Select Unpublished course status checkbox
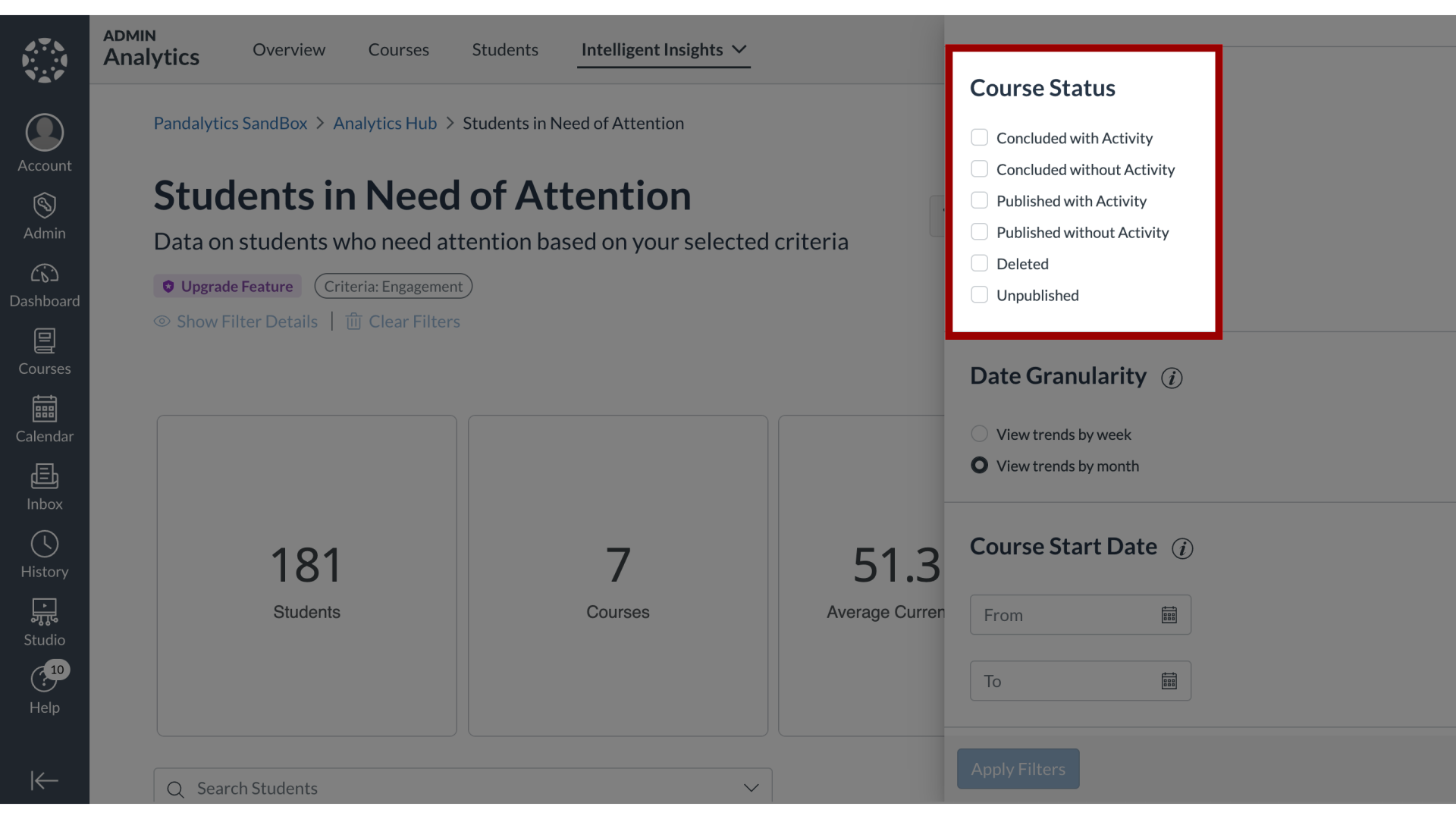This screenshot has height=819, width=1456. [978, 295]
